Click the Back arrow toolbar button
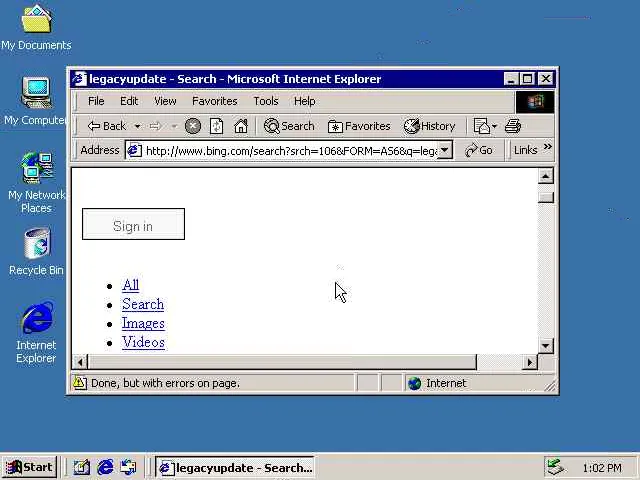Viewport: 640px width, 480px height. point(107,127)
